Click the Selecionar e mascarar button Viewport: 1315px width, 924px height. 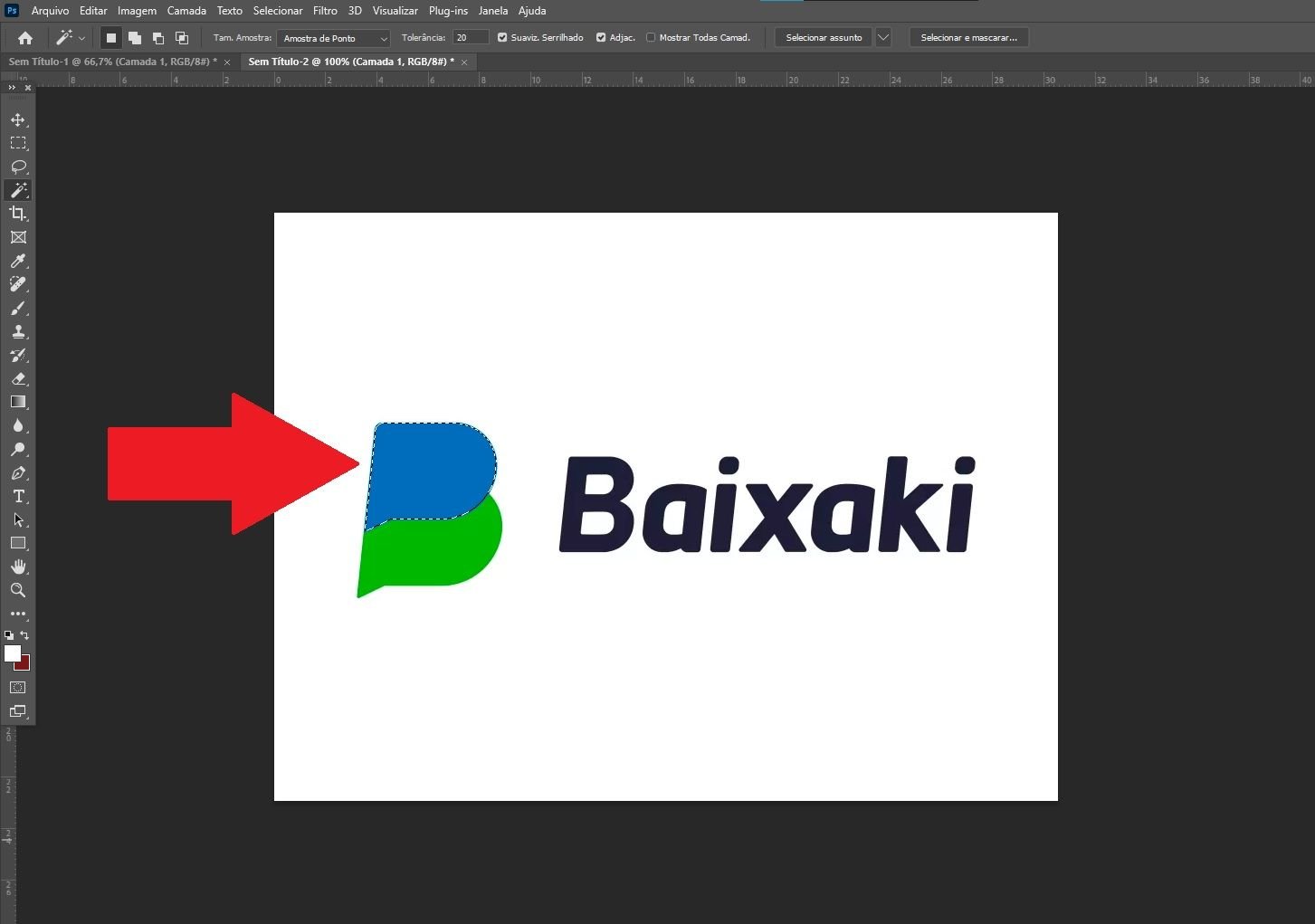pyautogui.click(x=968, y=38)
